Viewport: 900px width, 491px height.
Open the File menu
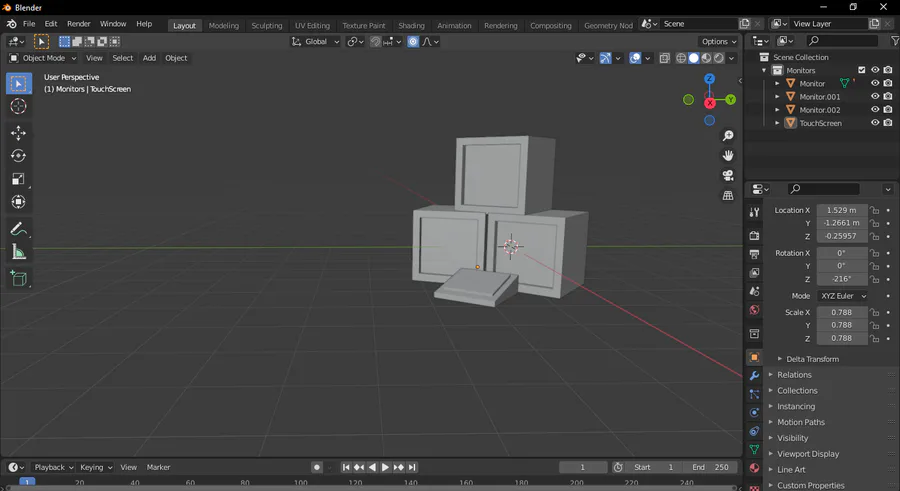[29, 24]
